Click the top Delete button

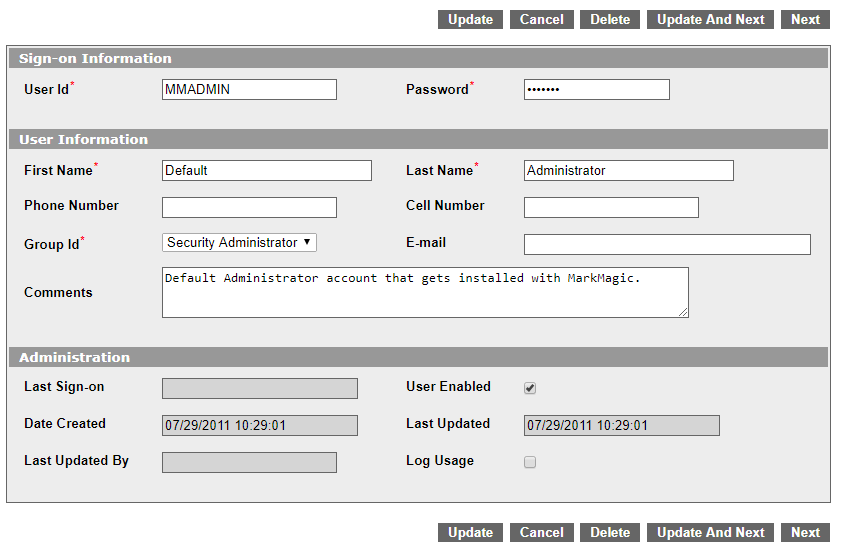coord(610,19)
